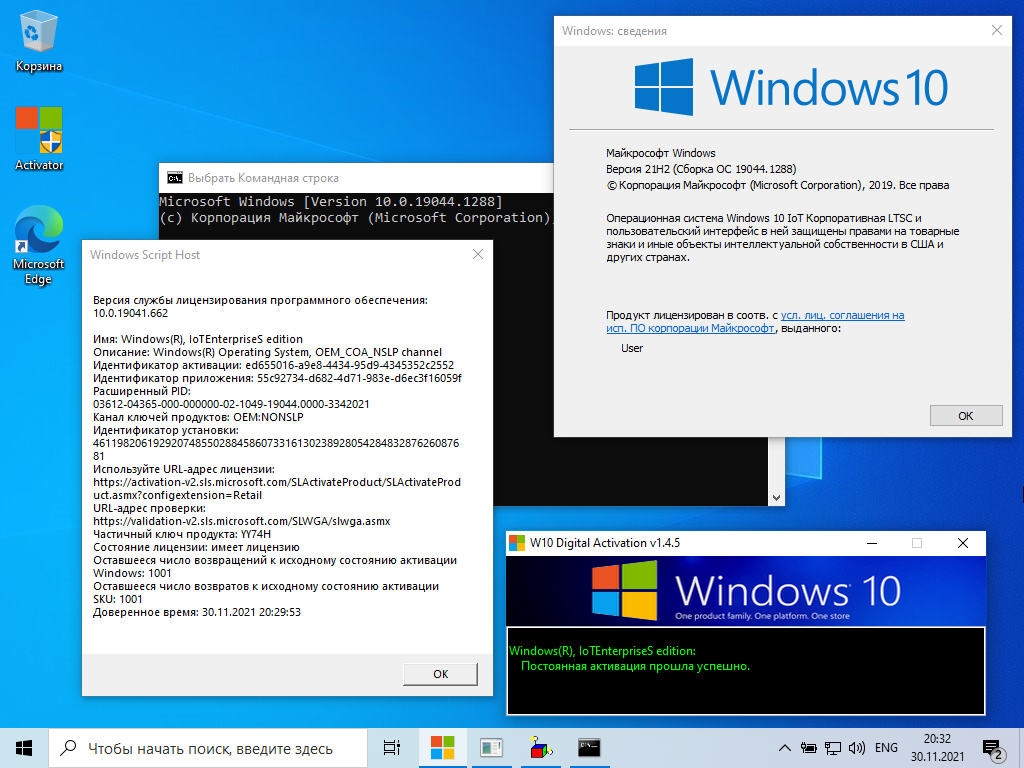This screenshot has height=768, width=1024.
Task: Click OK in the Windows Script Host dialog
Action: (x=440, y=674)
